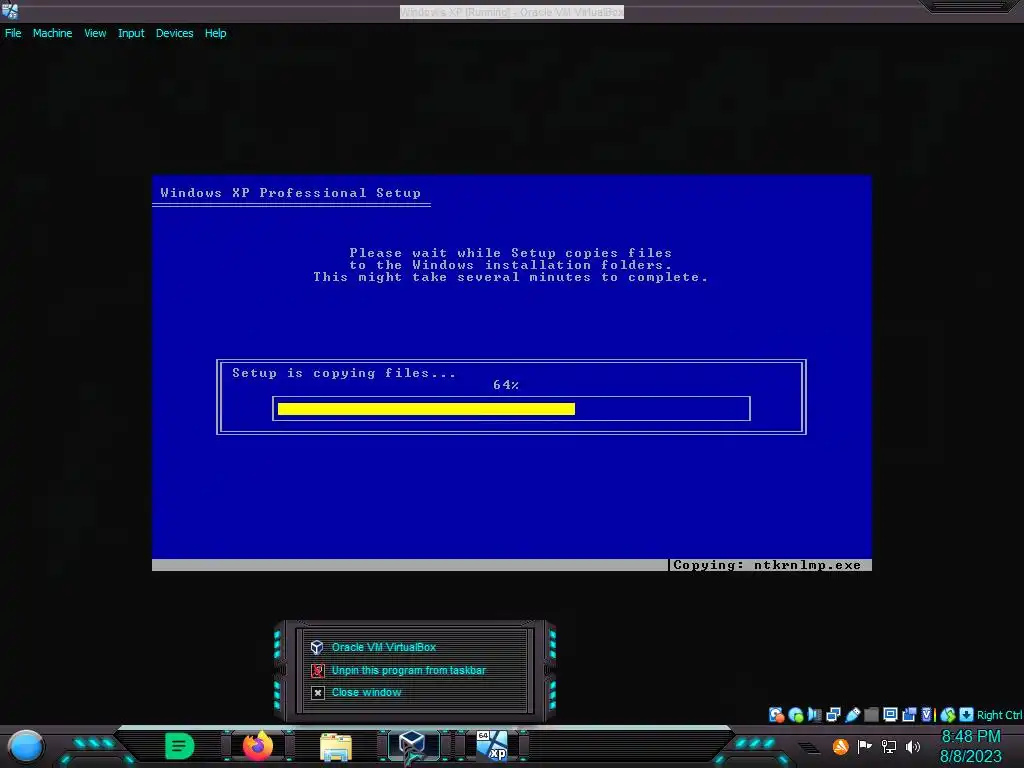Click the audio status icon in the VM status bar
Image resolution: width=1024 pixels, height=768 pixels.
814,715
